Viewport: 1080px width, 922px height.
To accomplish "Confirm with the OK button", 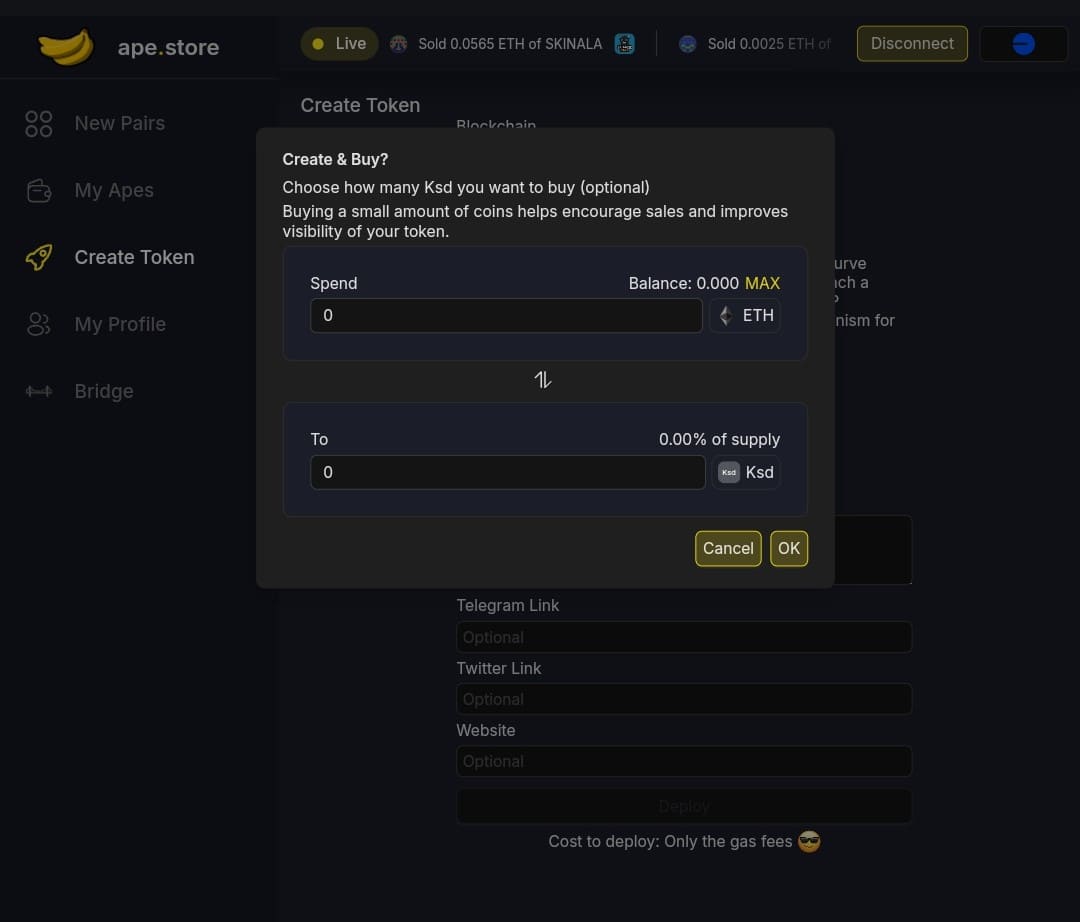I will 789,548.
